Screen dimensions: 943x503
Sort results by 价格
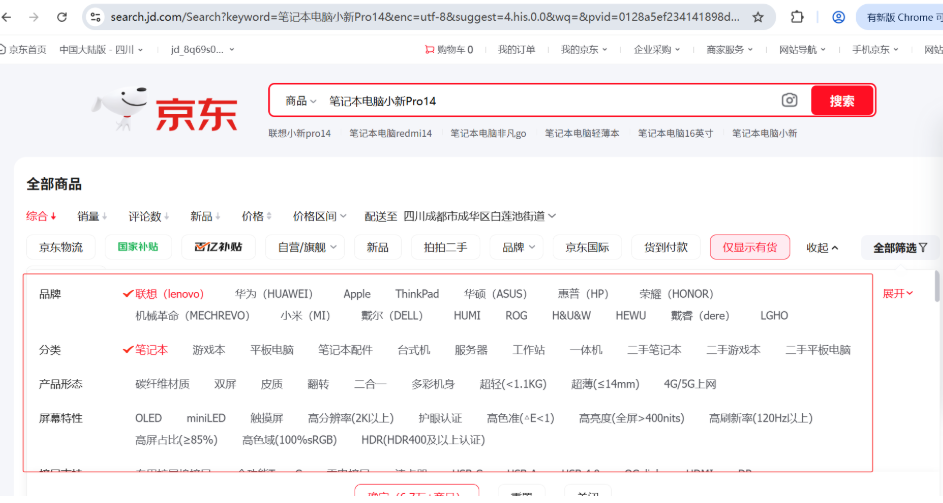pyautogui.click(x=256, y=216)
